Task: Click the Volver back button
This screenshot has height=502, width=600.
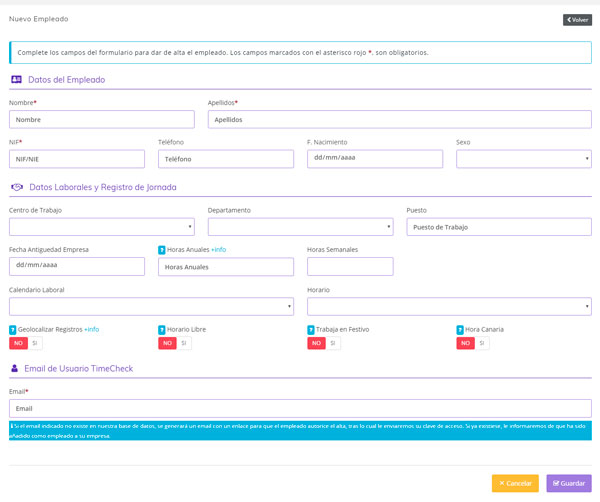Action: coord(577,20)
